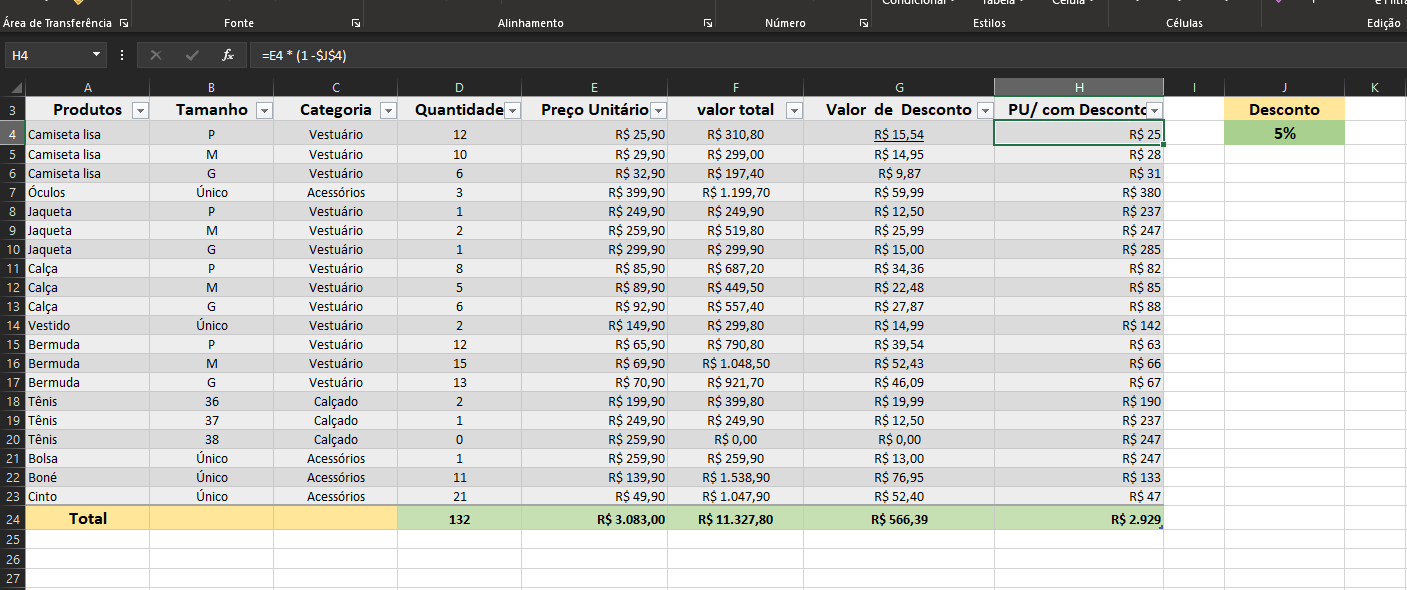The image size is (1407, 590).
Task: Select the R$ 149,90 unit price cell
Action: [595, 325]
